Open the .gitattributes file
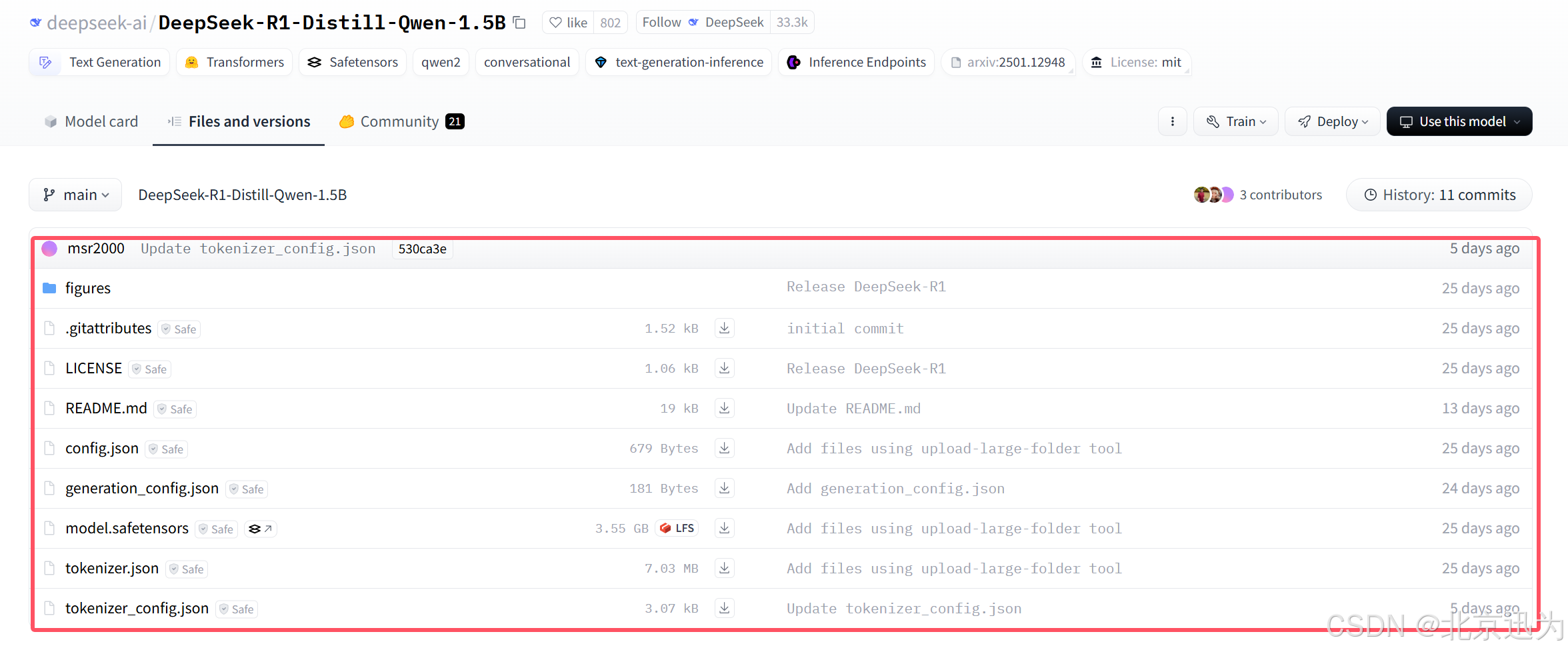Viewport: 1568px width, 652px height. pos(109,328)
